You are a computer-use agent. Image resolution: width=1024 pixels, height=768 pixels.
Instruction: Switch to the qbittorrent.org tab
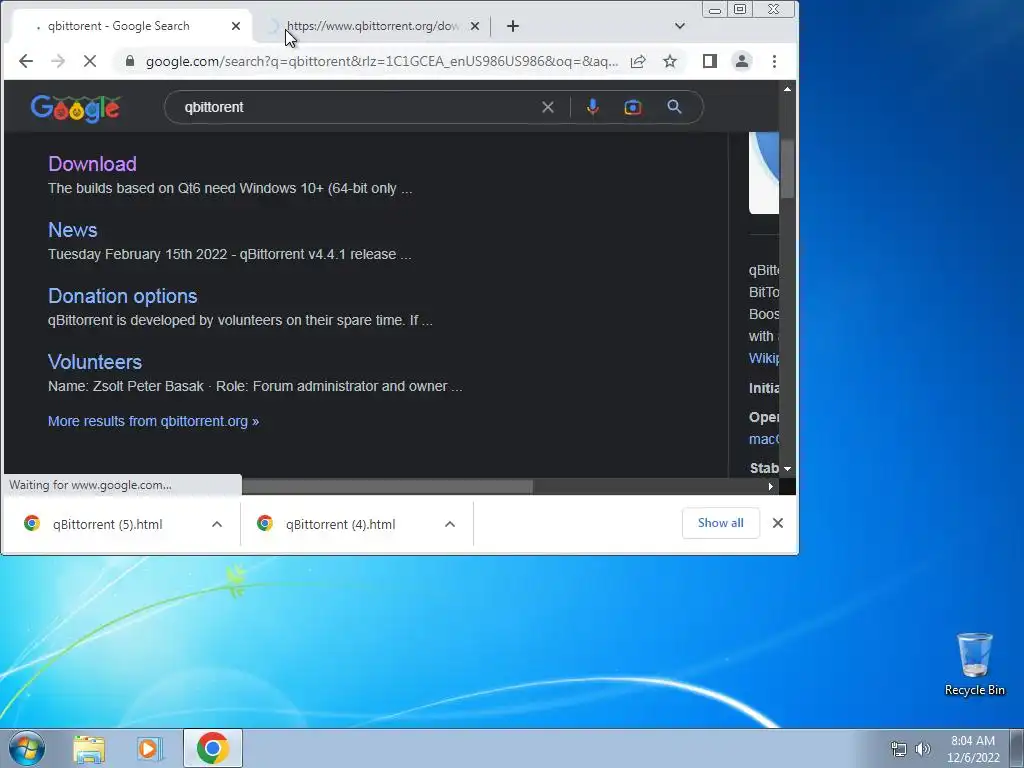pyautogui.click(x=372, y=26)
